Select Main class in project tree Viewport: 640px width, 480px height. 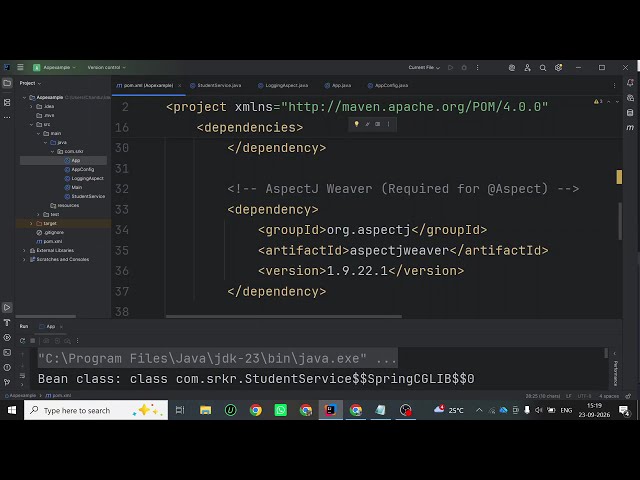pyautogui.click(x=73, y=187)
